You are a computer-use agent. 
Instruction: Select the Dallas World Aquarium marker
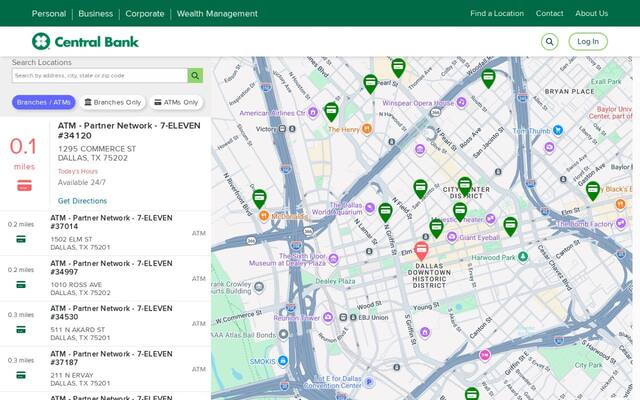pos(370,208)
